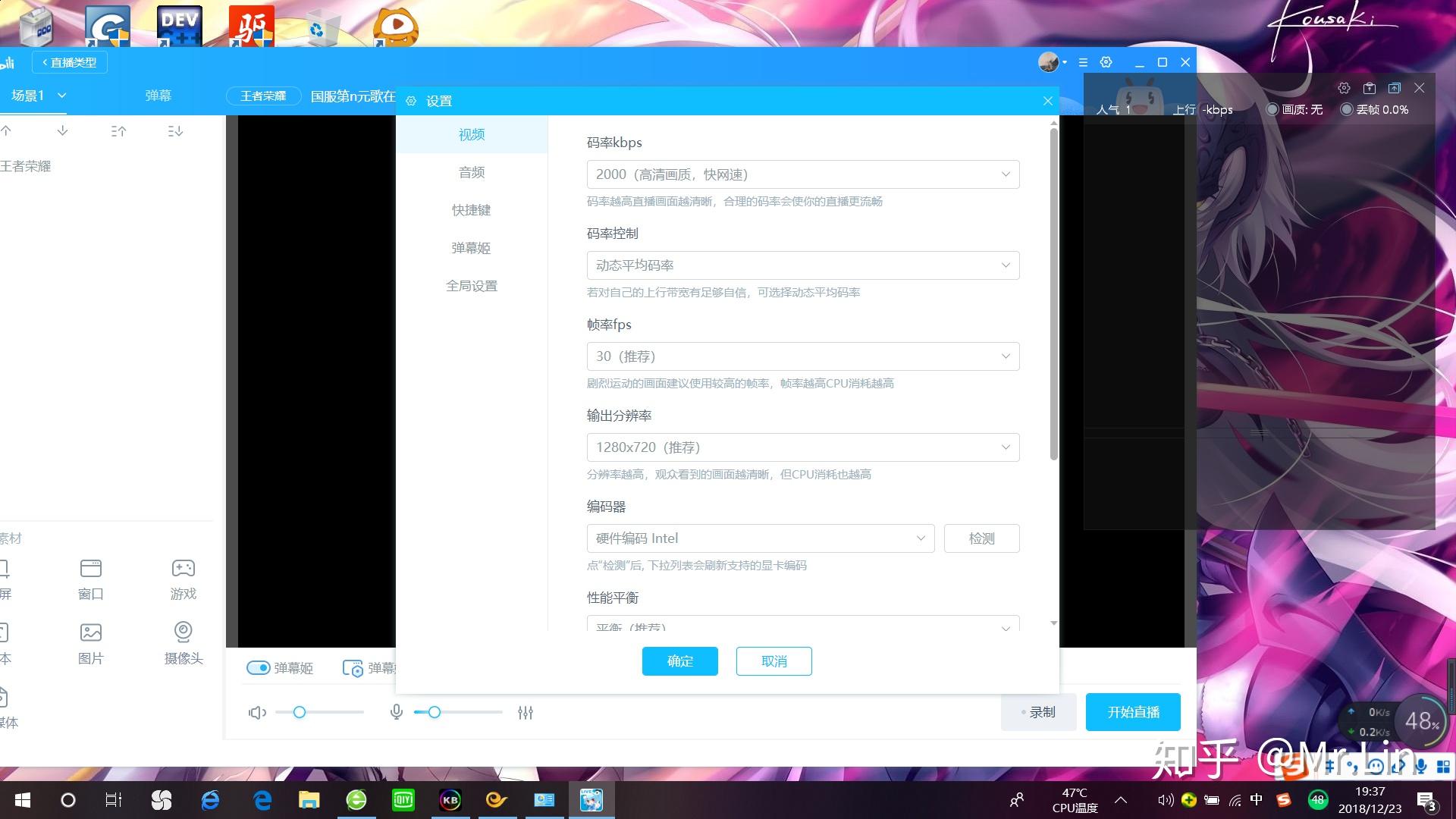Expand the 码率kbps dropdown

(802, 174)
